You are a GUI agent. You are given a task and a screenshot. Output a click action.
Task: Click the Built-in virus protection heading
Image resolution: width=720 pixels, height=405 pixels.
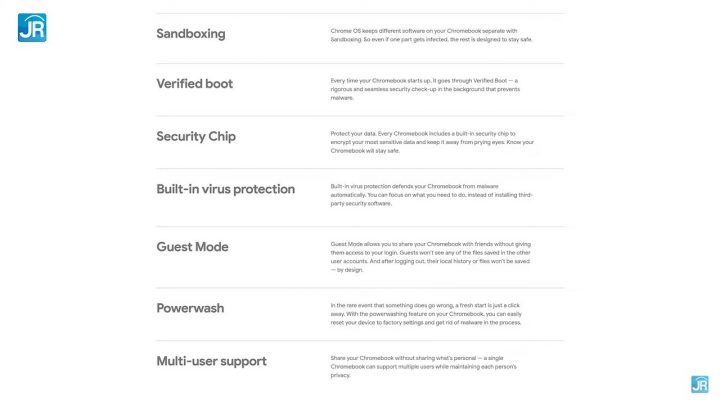[225, 189]
